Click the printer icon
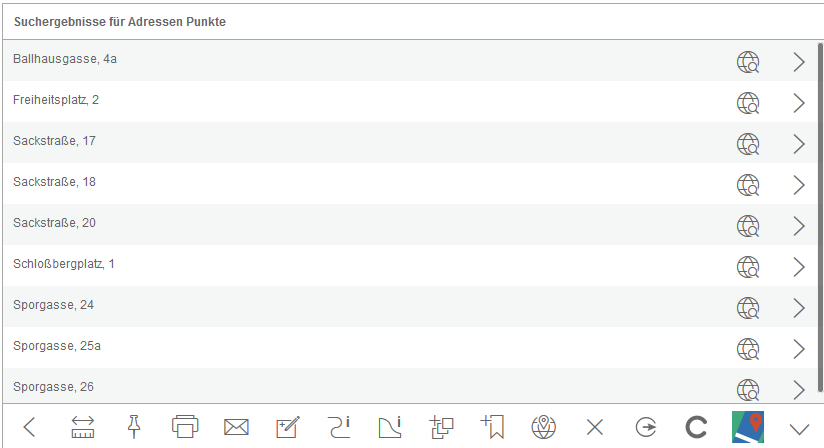 [185, 427]
